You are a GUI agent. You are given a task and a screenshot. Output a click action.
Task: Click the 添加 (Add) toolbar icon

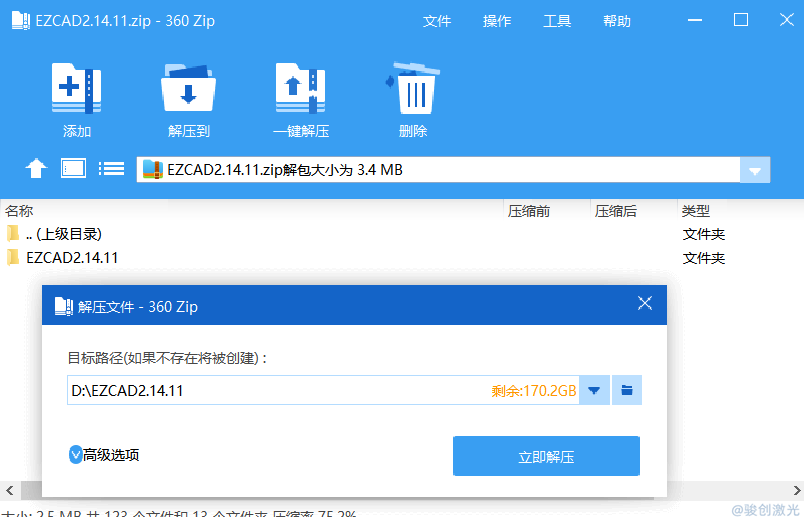(x=76, y=88)
